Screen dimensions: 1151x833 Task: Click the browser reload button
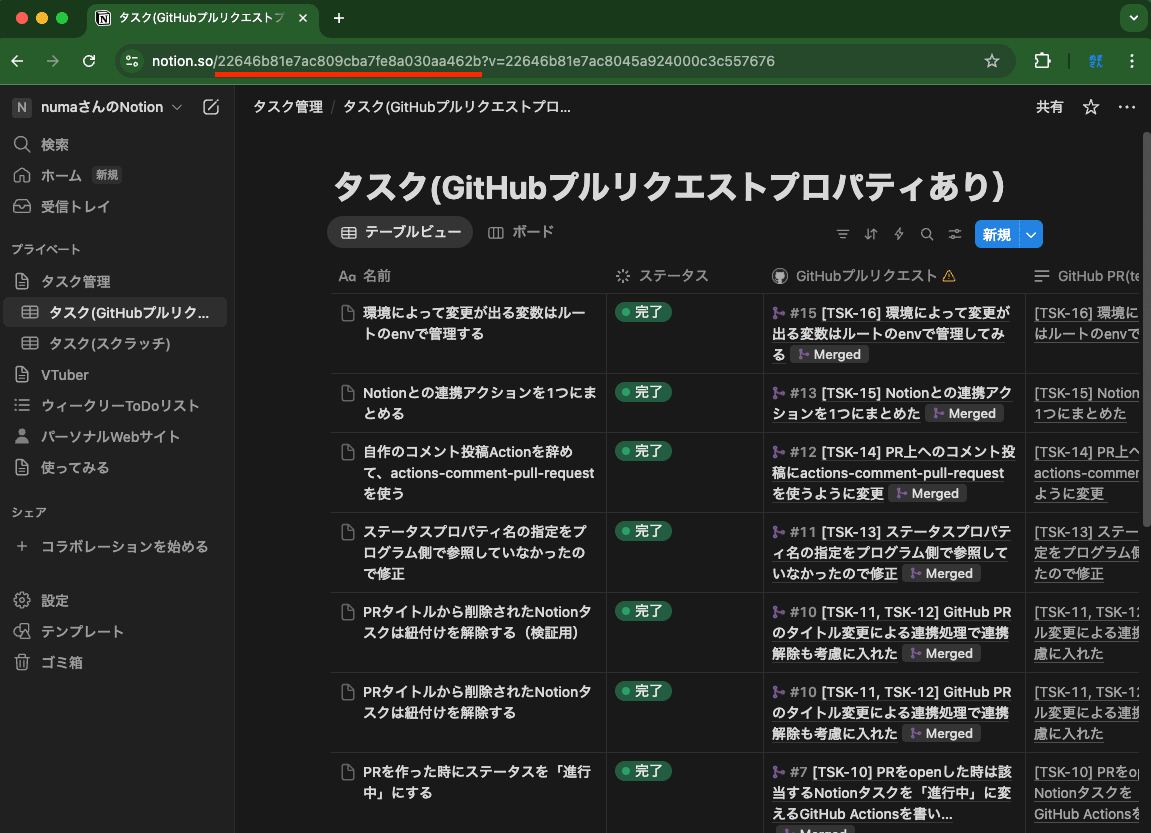89,61
